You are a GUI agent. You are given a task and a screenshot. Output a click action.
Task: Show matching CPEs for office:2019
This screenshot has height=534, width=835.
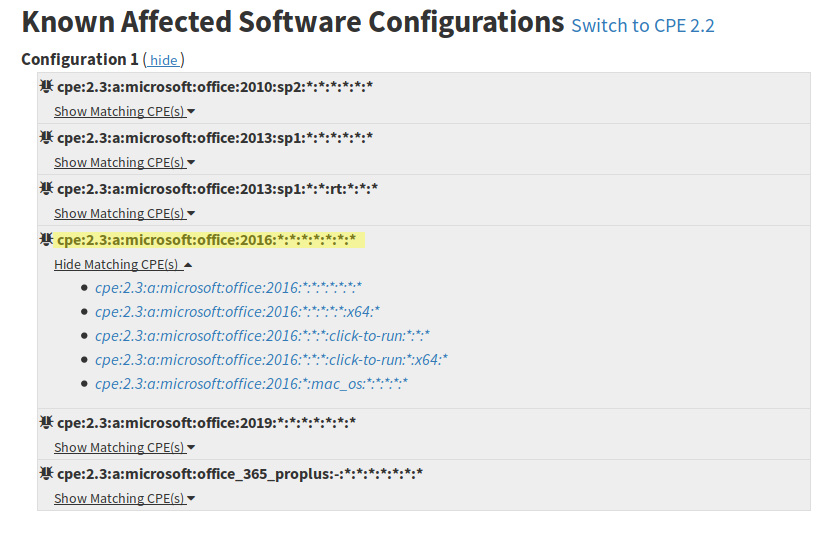125,447
